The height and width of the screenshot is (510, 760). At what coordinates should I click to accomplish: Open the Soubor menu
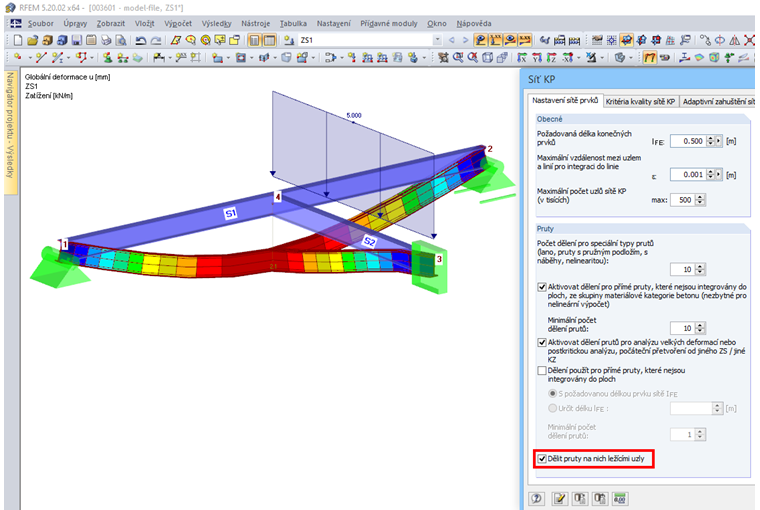tap(41, 23)
